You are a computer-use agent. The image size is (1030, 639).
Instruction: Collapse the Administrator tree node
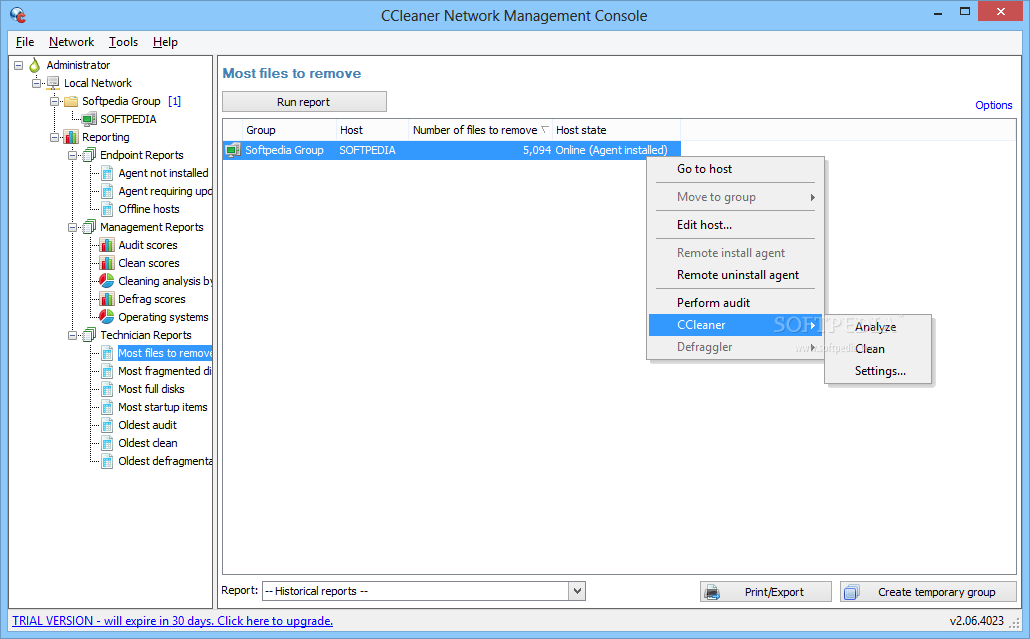coord(18,65)
